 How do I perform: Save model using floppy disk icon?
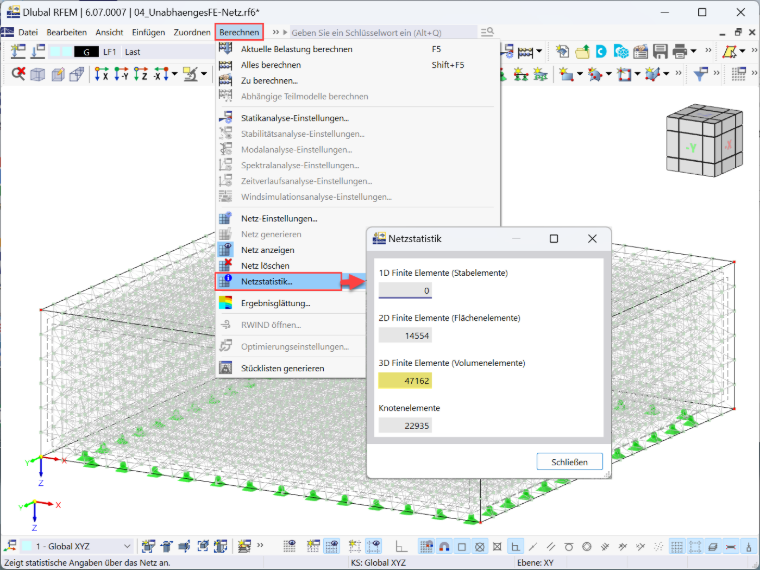[660, 51]
